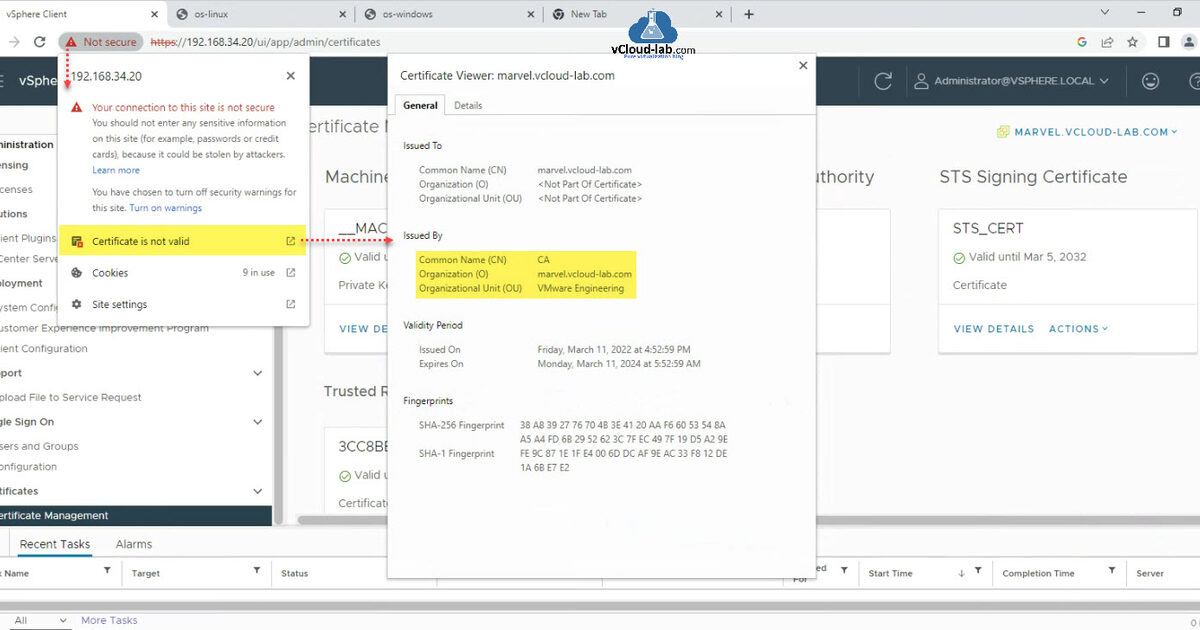This screenshot has width=1200, height=630.
Task: Bookmark this page with the star icon
Action: click(1133, 42)
